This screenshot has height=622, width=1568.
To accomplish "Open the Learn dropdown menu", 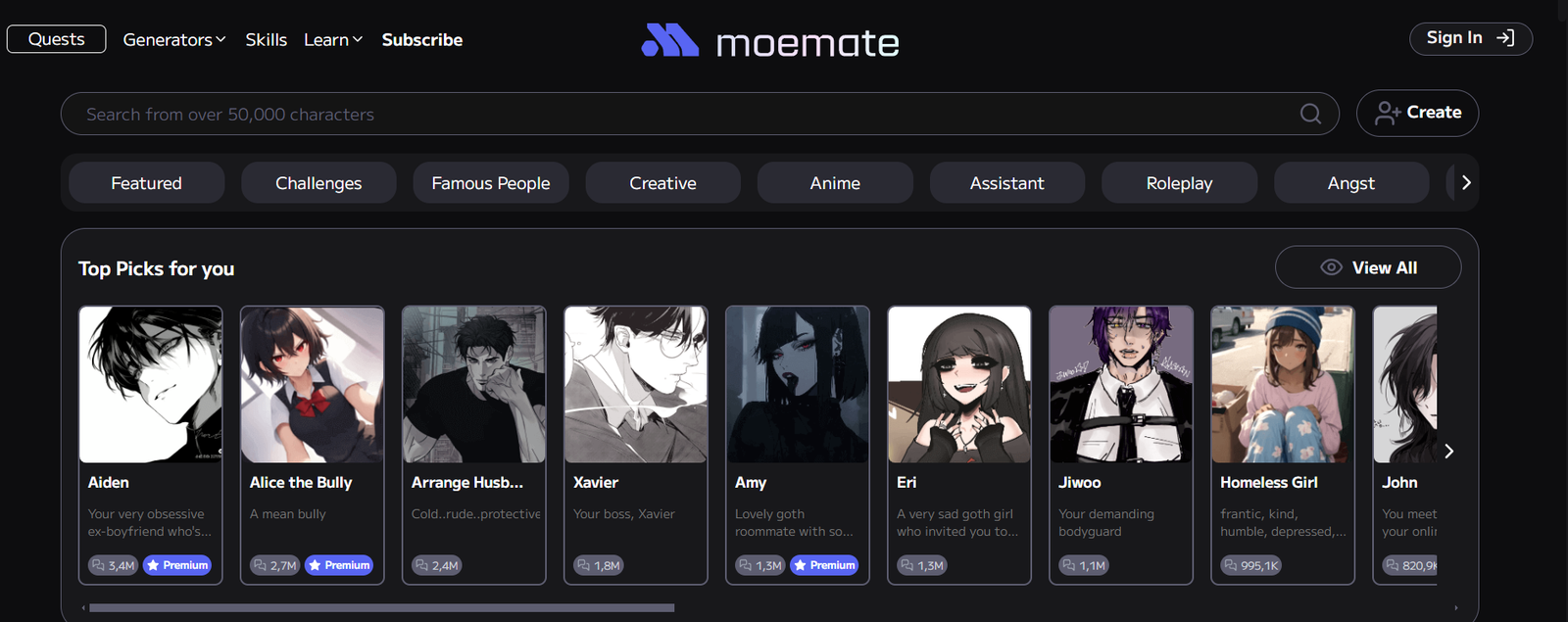I will tap(333, 40).
